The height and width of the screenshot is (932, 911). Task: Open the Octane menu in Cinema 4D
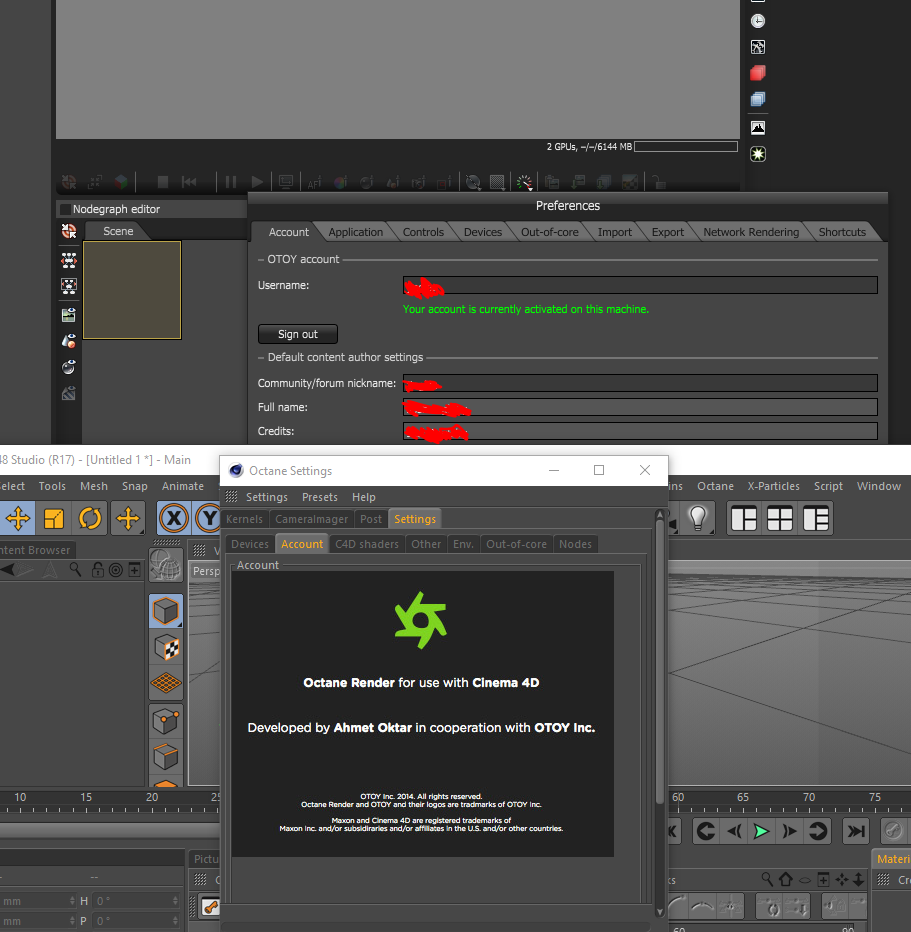pos(715,486)
